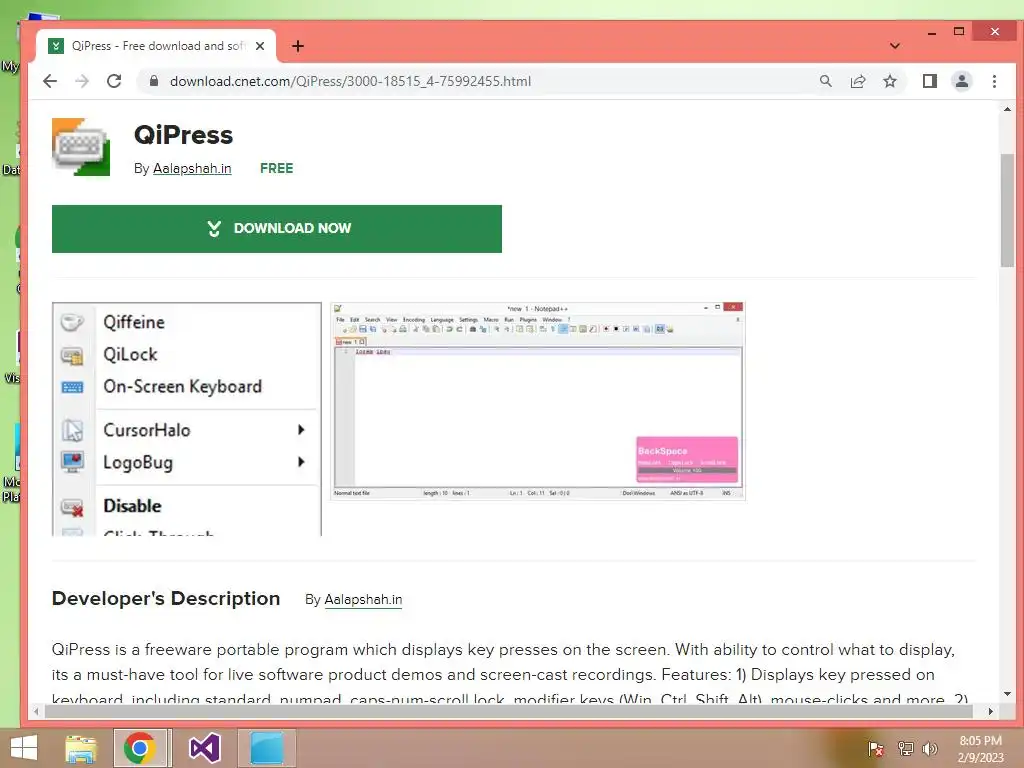This screenshot has height=768, width=1024.
Task: Click the address bar URL
Action: tap(350, 81)
